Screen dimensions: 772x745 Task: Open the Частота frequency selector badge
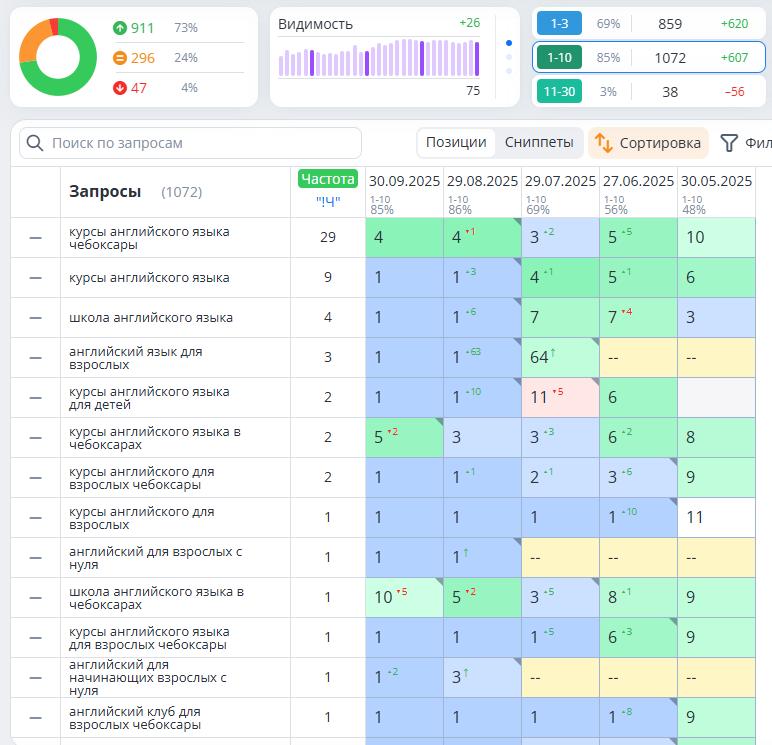point(327,179)
